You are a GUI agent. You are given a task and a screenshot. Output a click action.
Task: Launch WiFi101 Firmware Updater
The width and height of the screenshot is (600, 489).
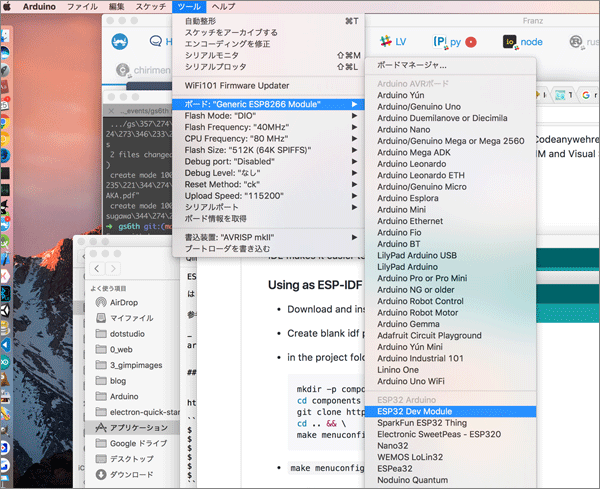coord(268,86)
